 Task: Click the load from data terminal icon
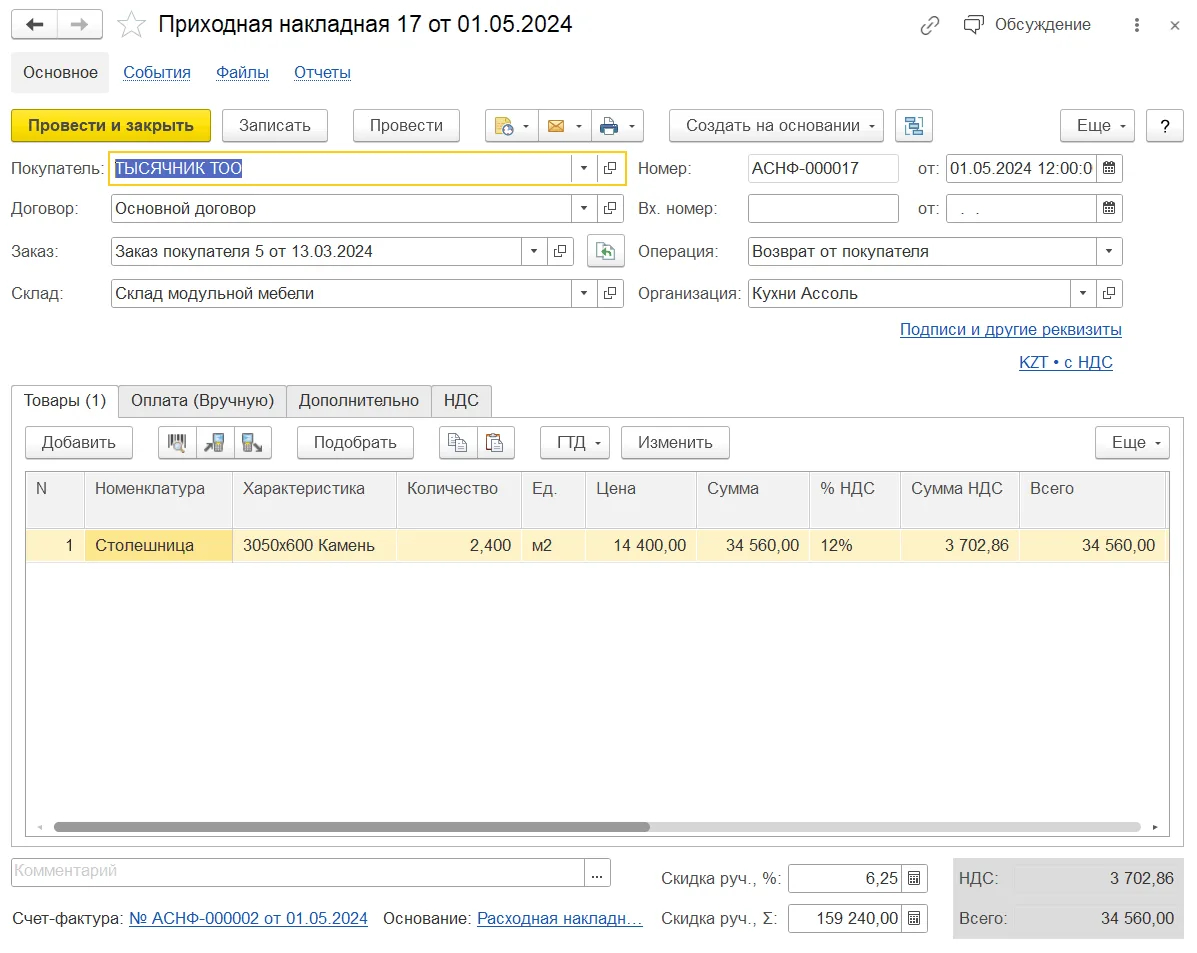(215, 443)
